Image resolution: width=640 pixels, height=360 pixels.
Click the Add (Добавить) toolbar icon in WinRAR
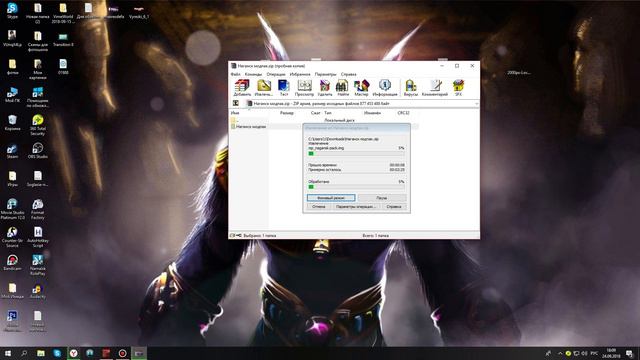tap(242, 87)
